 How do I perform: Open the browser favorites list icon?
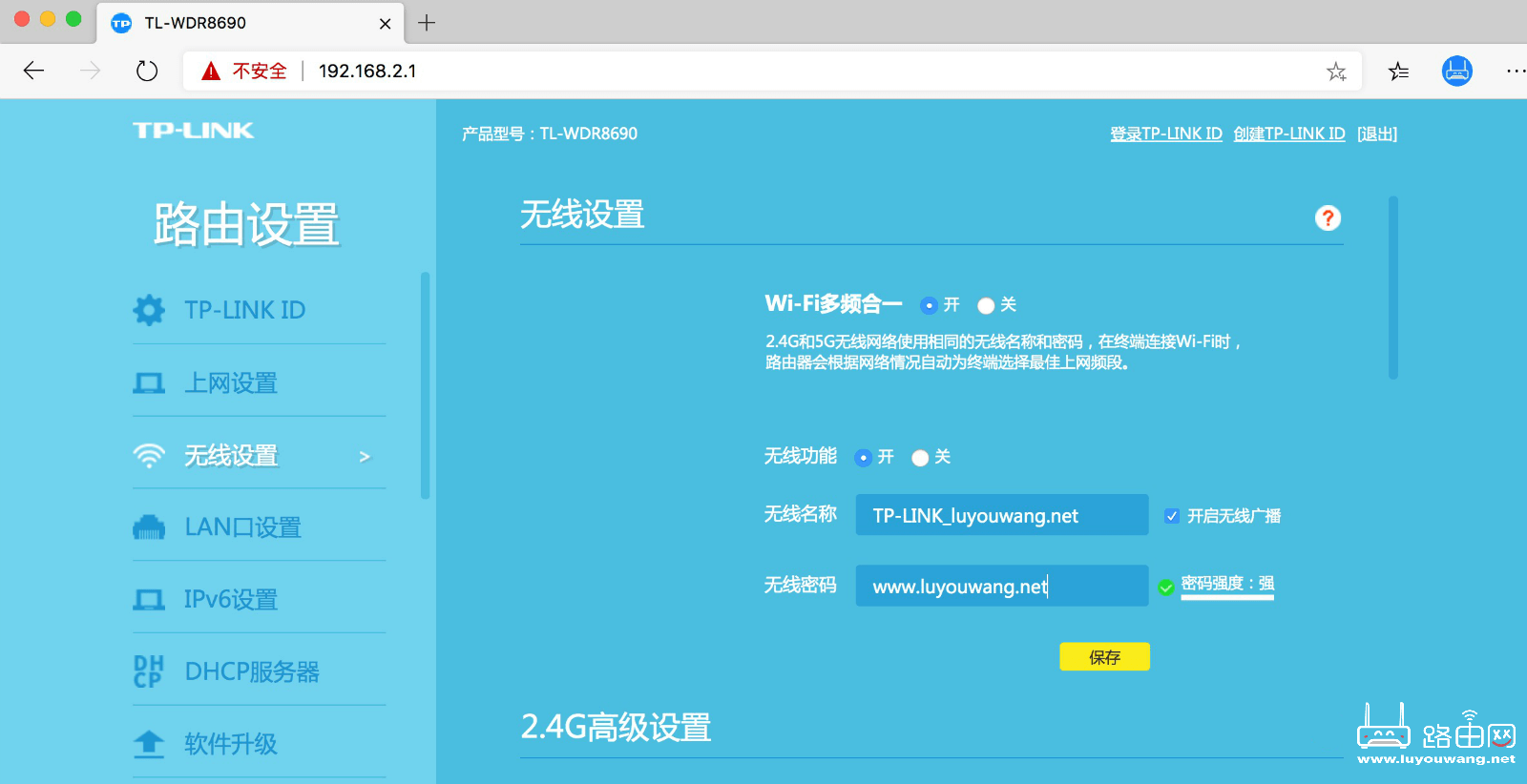coord(1398,72)
